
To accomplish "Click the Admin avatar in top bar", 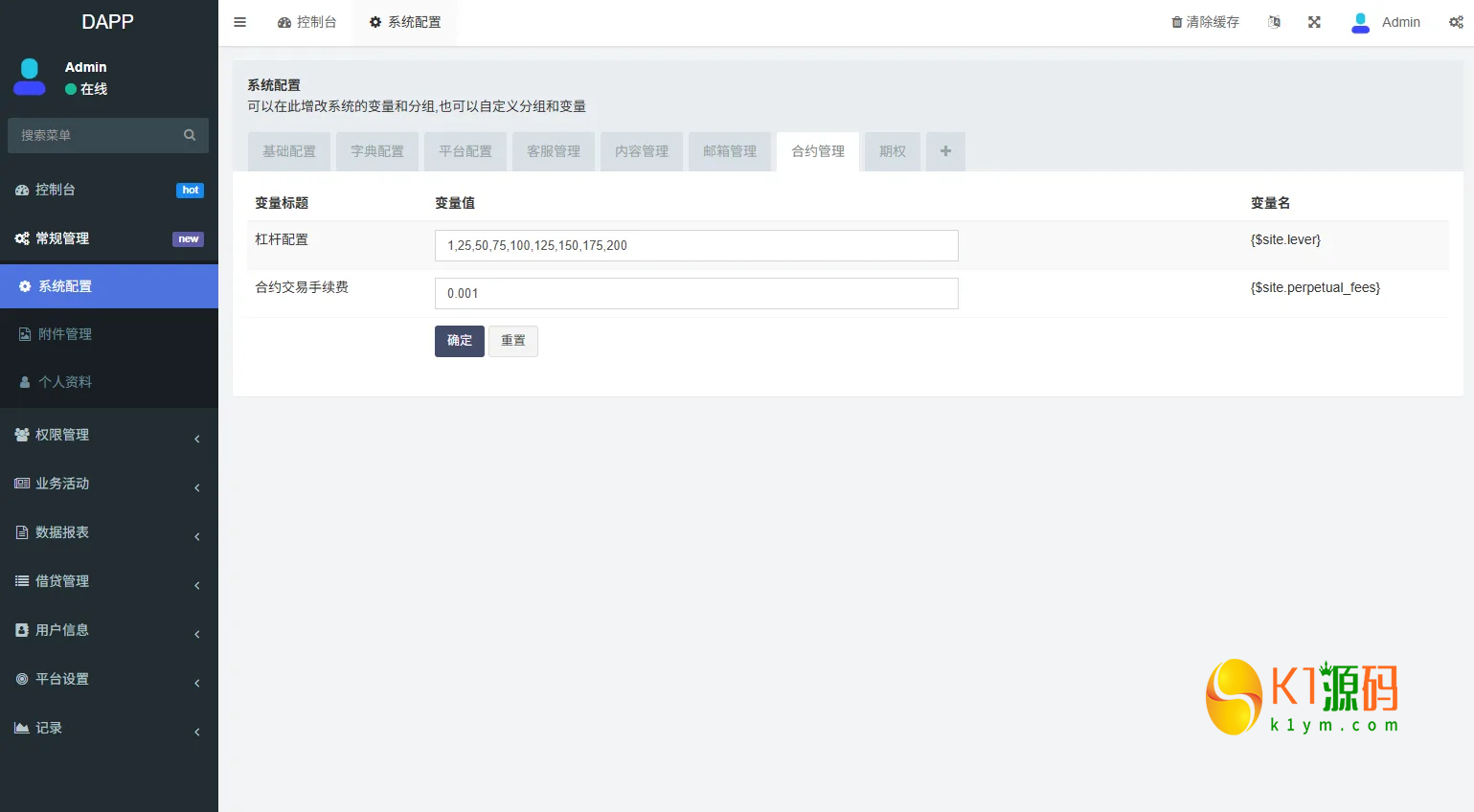I will [x=1360, y=22].
